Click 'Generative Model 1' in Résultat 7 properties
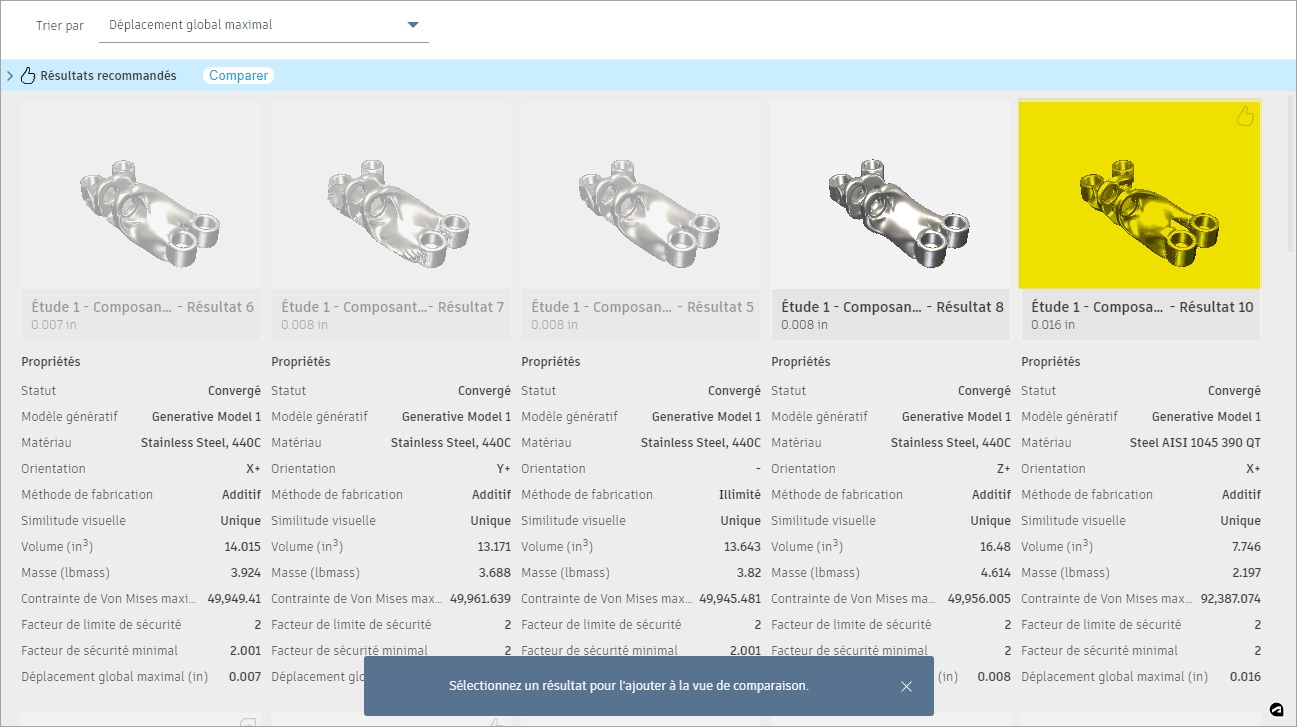Viewport: 1297px width, 727px height. (x=456, y=416)
